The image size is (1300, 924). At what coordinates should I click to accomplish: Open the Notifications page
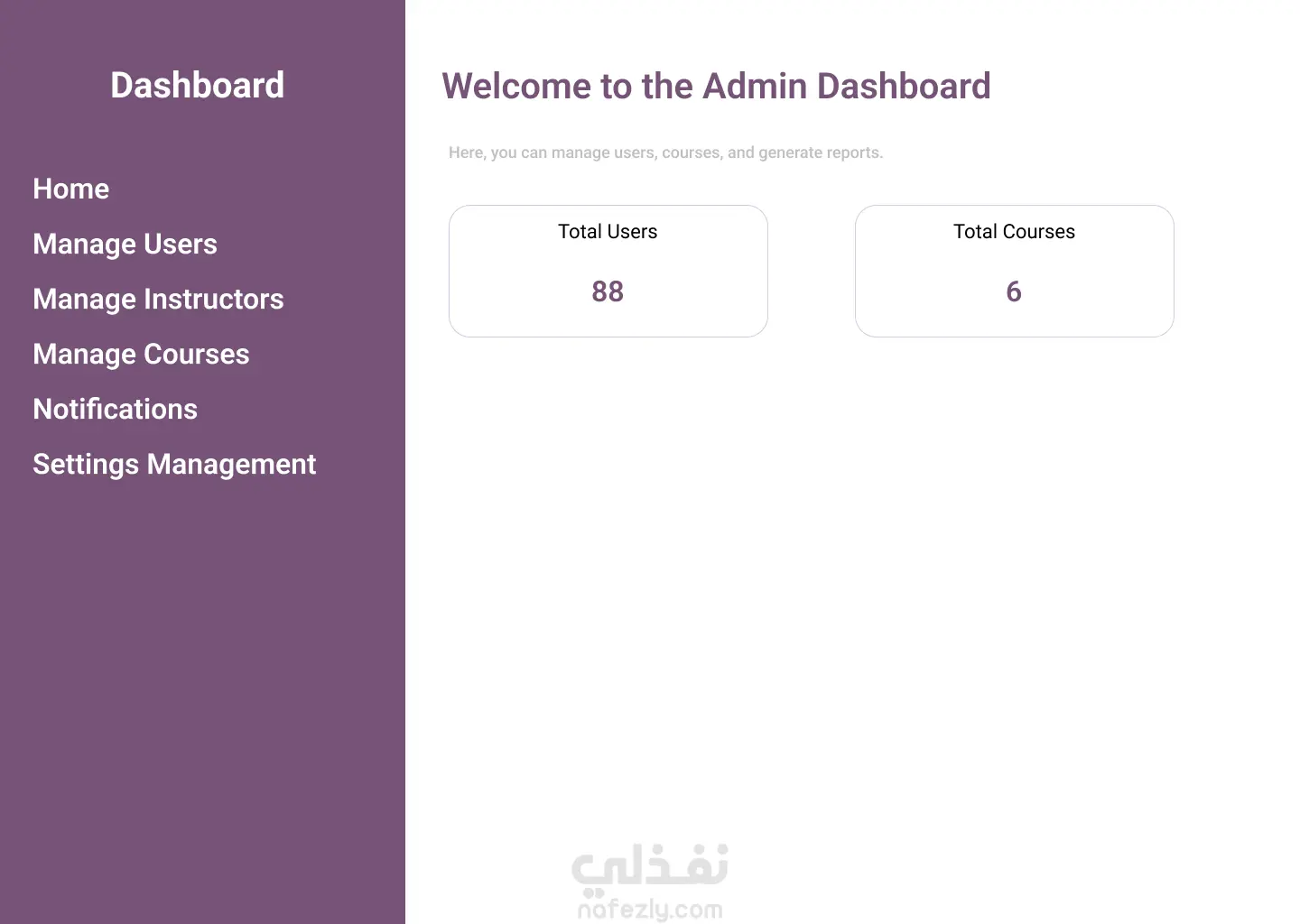115,409
